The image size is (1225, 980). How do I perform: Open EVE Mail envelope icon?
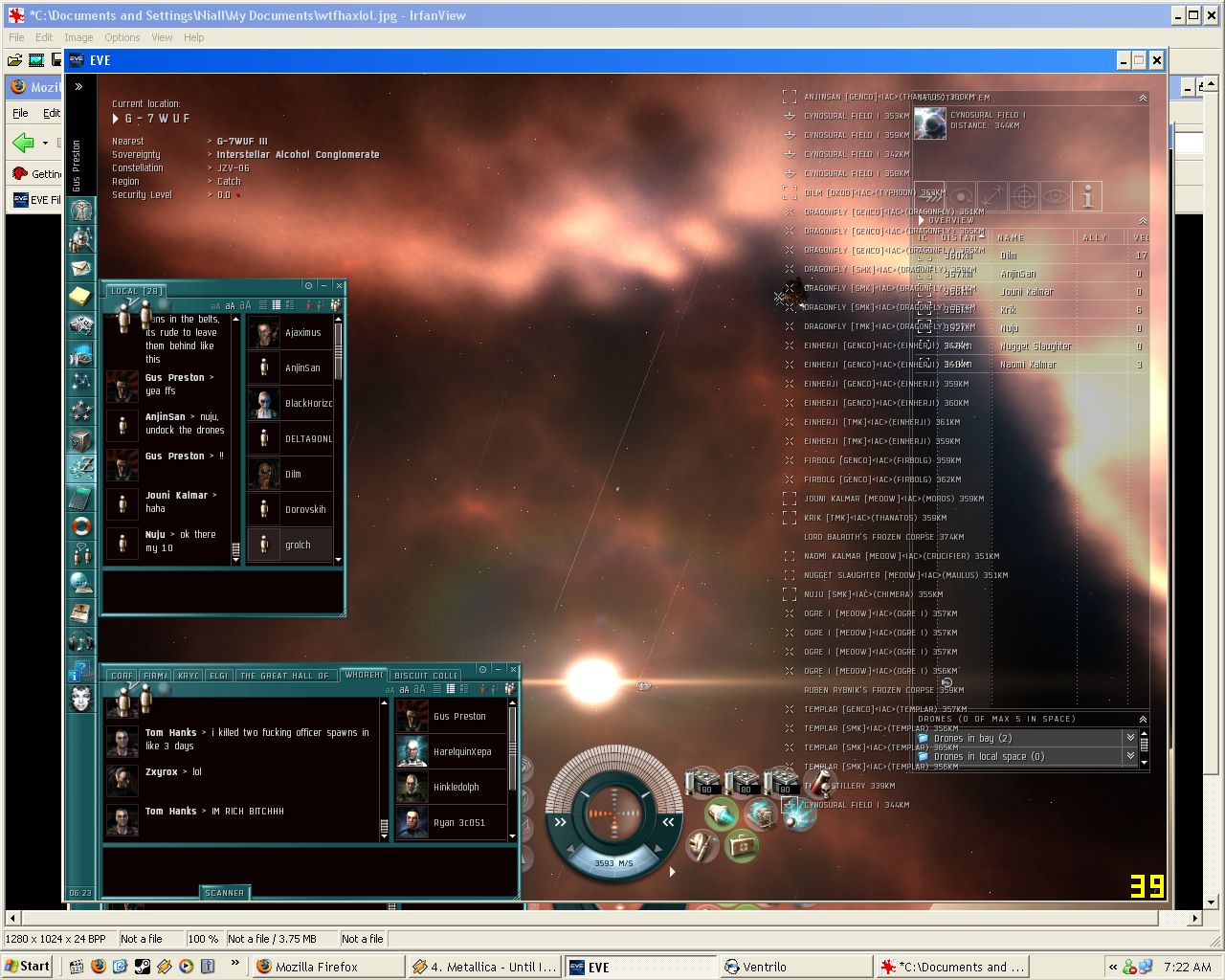click(81, 268)
